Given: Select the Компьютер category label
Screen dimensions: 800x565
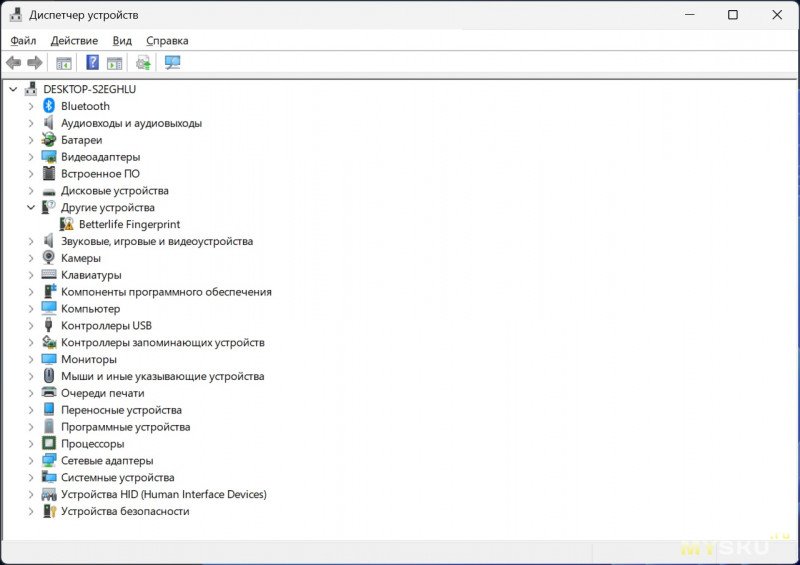Looking at the screenshot, I should pos(90,308).
